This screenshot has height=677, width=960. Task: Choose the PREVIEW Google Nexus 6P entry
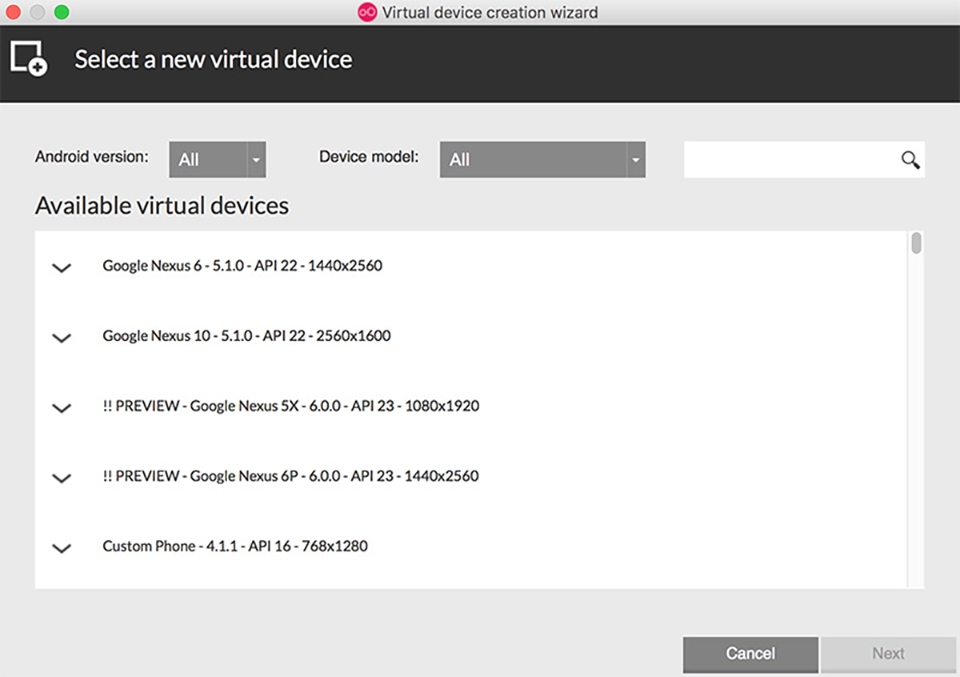coord(290,476)
